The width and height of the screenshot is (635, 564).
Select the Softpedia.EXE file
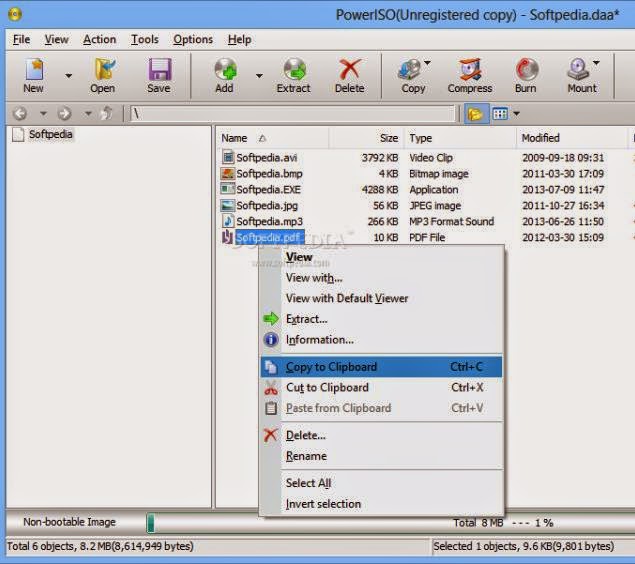click(x=268, y=189)
